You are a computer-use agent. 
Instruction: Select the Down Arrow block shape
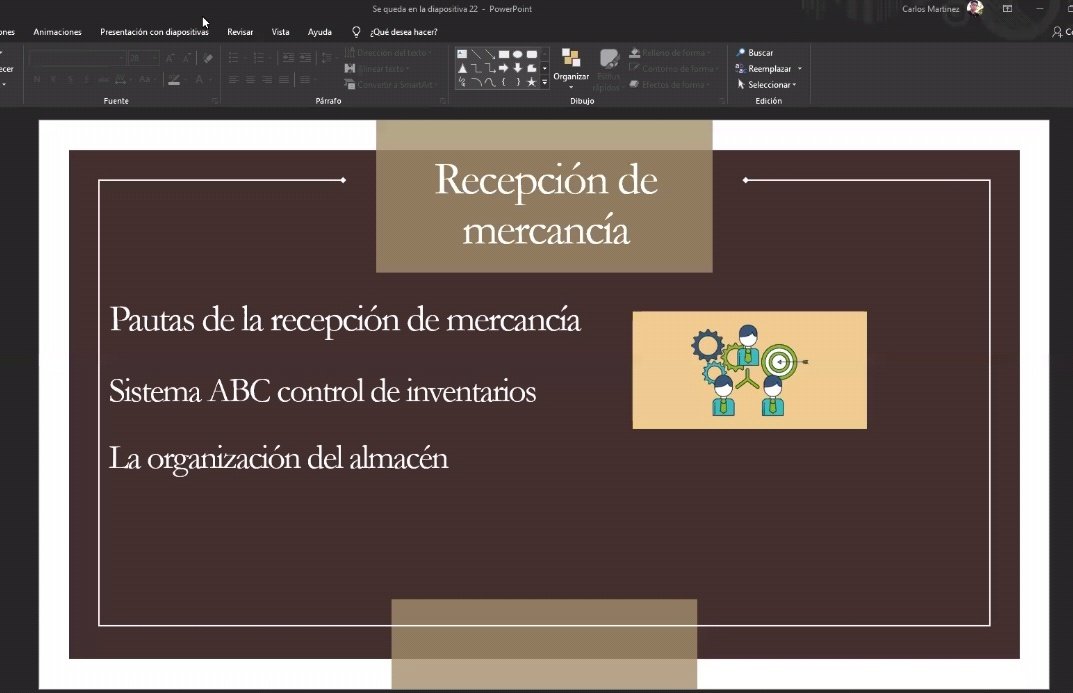[x=517, y=68]
